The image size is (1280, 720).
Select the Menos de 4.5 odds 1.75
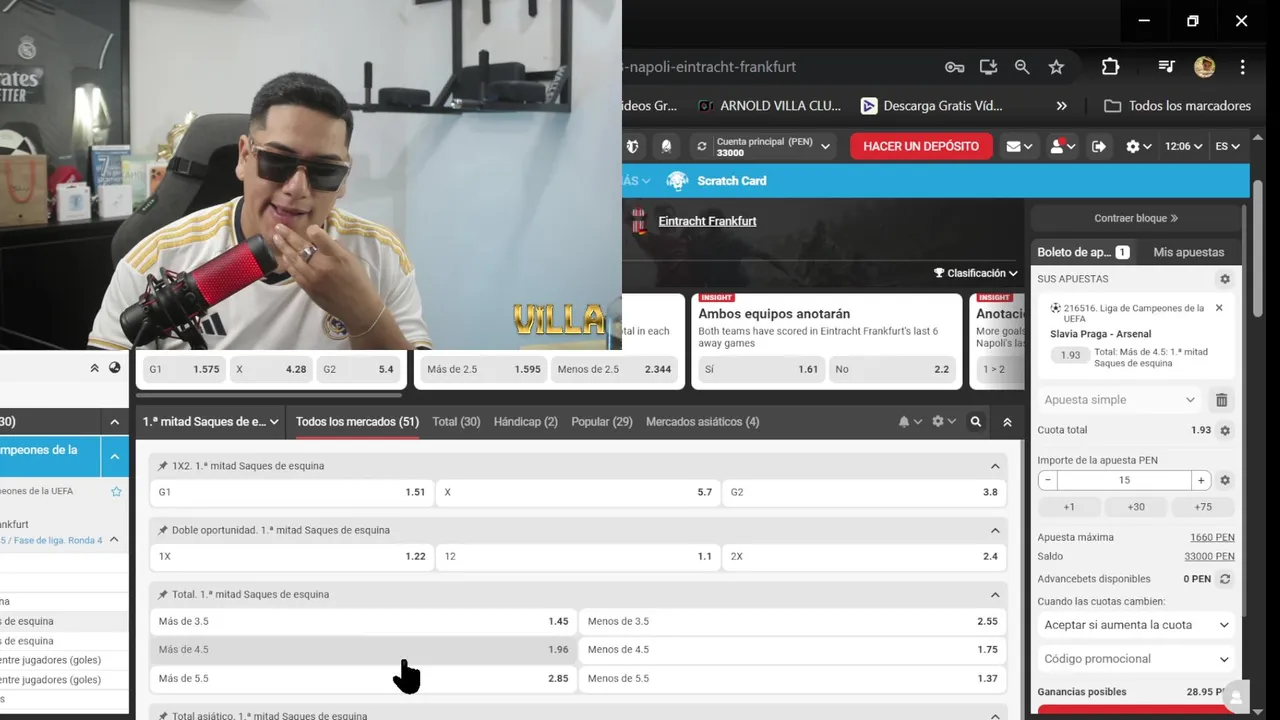coord(792,649)
